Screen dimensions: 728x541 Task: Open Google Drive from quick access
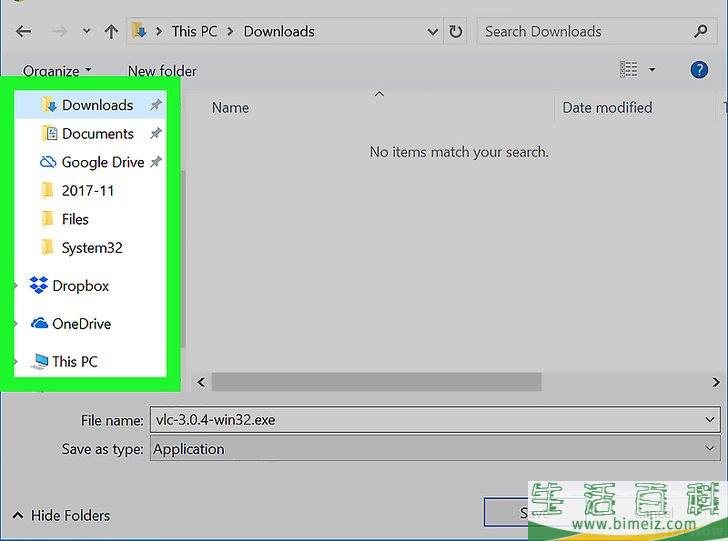[102, 162]
